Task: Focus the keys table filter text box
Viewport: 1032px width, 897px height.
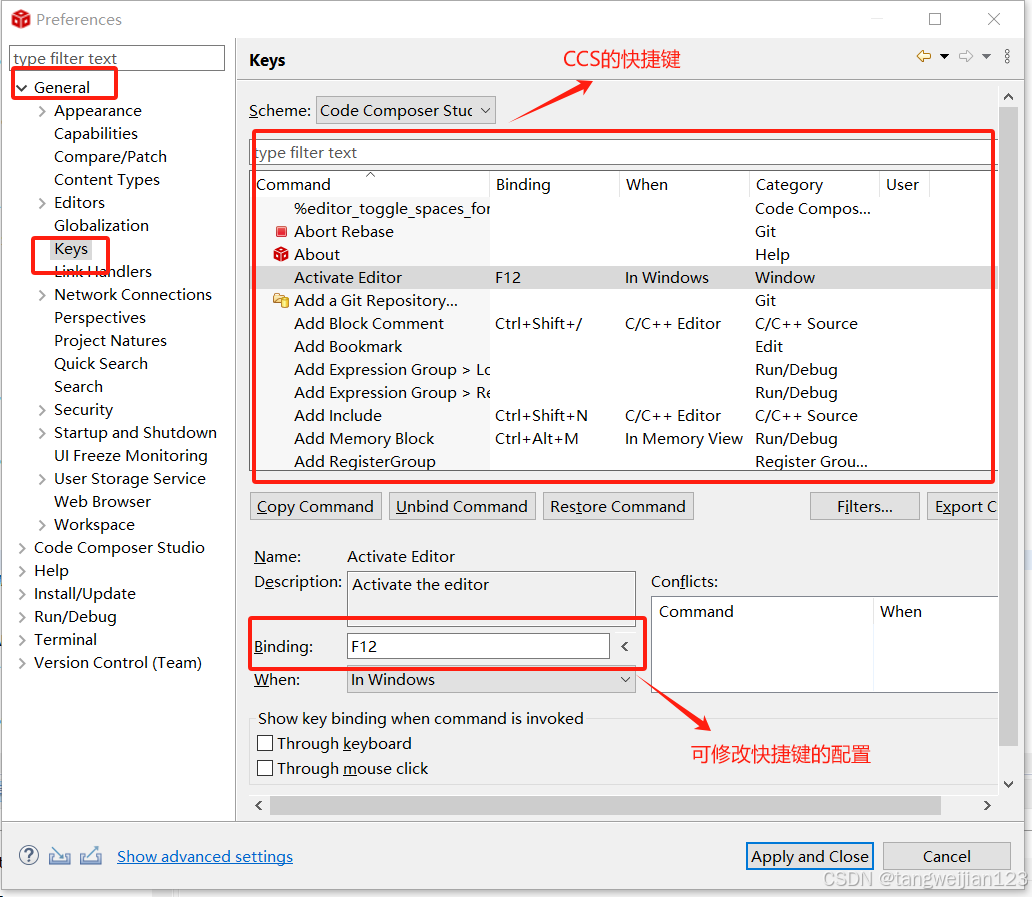Action: tap(623, 152)
